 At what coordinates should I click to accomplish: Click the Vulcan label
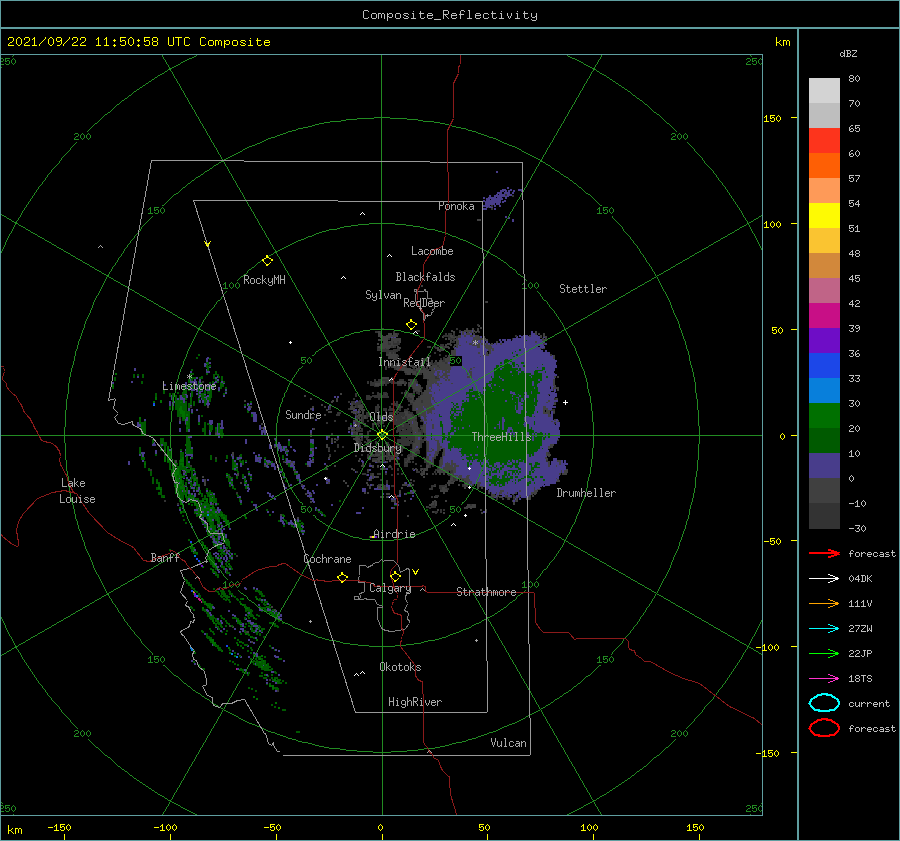tap(509, 743)
